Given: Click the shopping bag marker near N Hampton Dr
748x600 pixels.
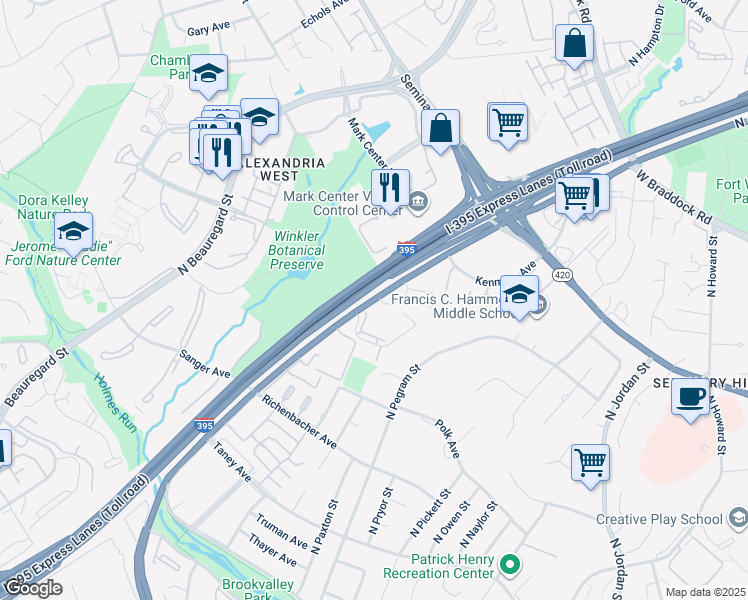Looking at the screenshot, I should tap(574, 44).
